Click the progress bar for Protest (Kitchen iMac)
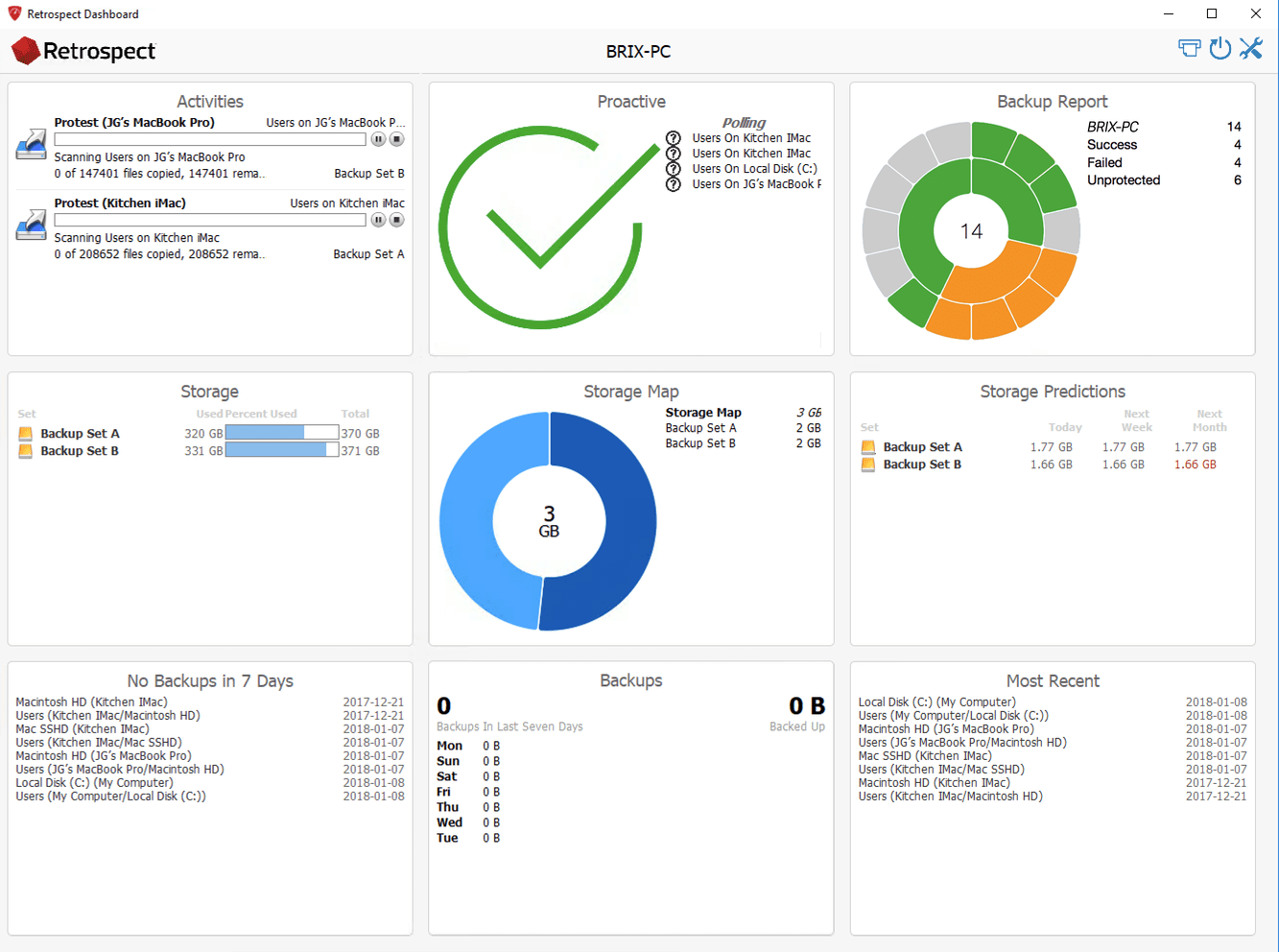This screenshot has width=1279, height=952. click(x=210, y=220)
